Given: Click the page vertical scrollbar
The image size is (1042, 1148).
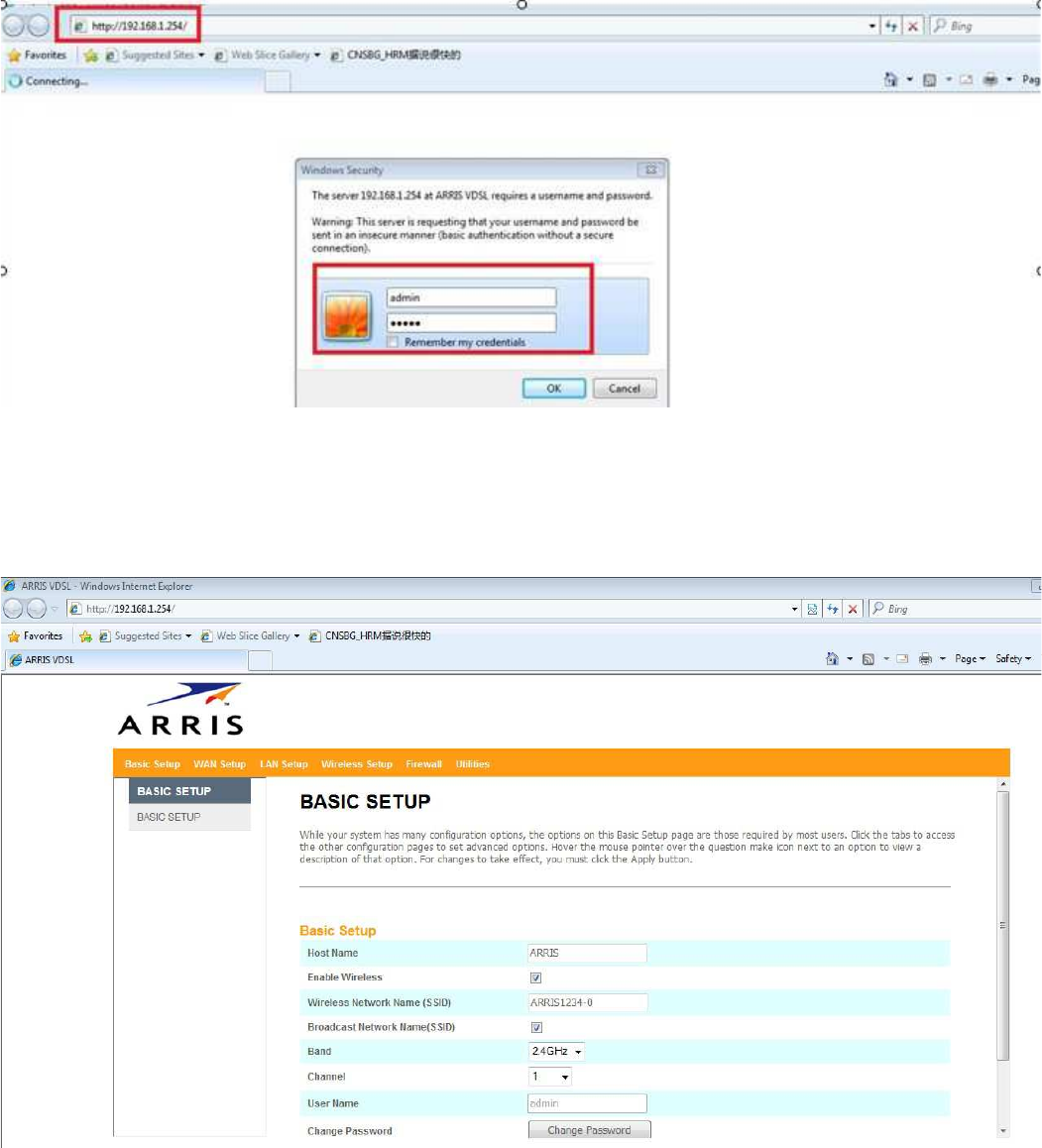Looking at the screenshot, I should pyautogui.click(x=1003, y=925).
